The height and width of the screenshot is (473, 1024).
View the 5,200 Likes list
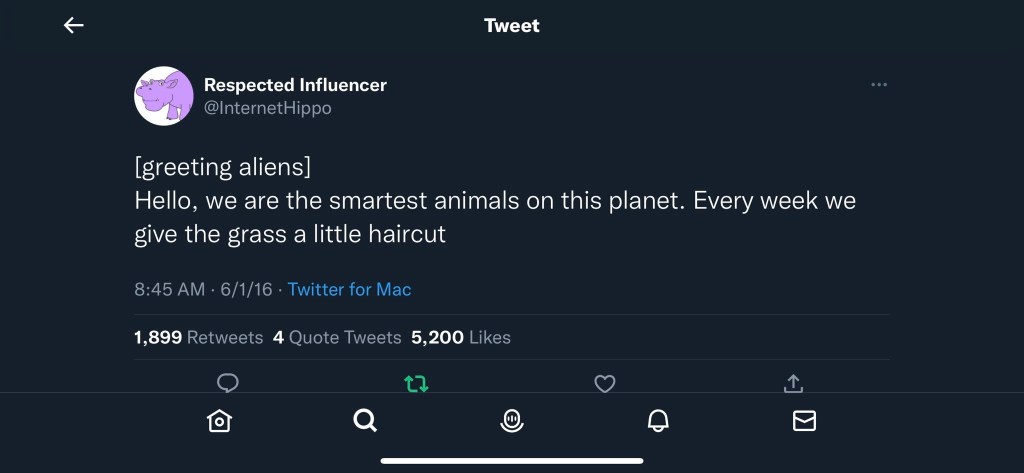click(461, 338)
